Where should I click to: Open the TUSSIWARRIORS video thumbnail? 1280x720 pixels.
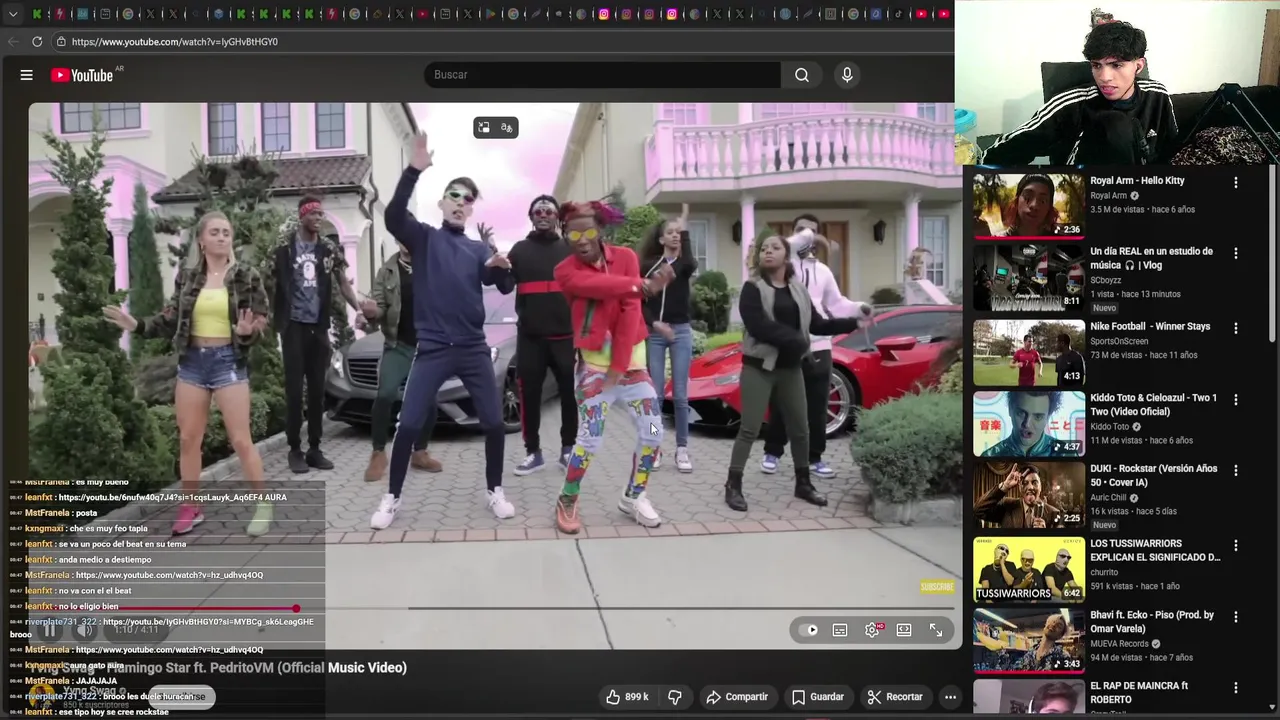pyautogui.click(x=1029, y=569)
